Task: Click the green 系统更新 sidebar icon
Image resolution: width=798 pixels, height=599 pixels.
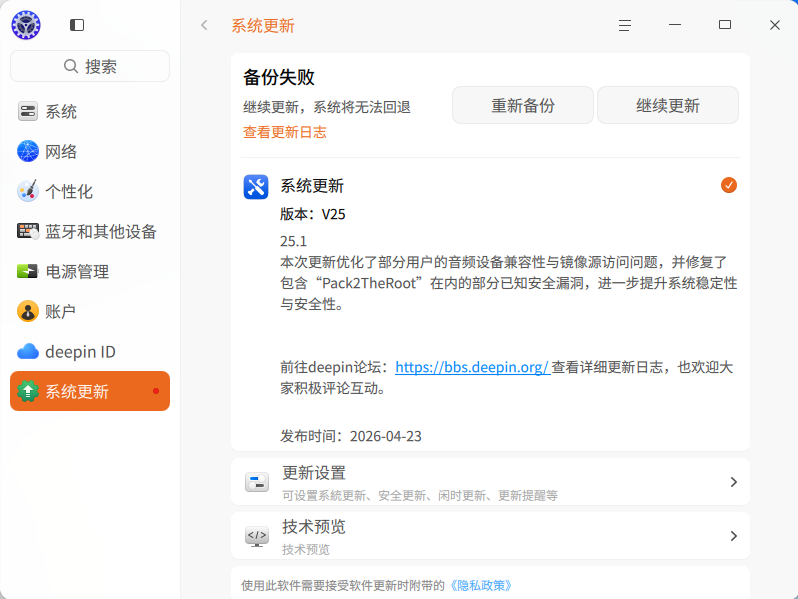Action: (28, 391)
